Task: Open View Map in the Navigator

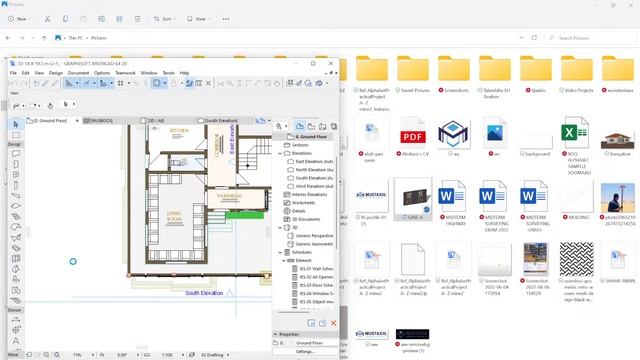Action: point(311,126)
